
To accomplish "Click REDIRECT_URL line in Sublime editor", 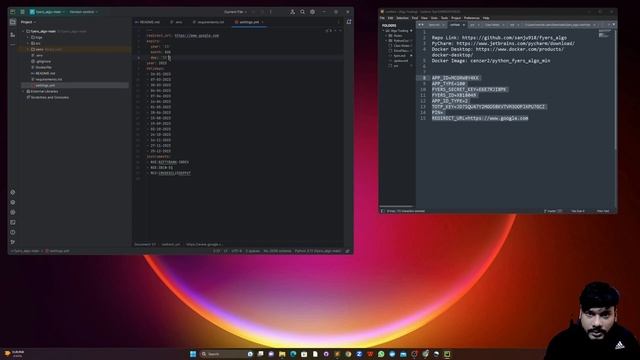I will [480, 118].
